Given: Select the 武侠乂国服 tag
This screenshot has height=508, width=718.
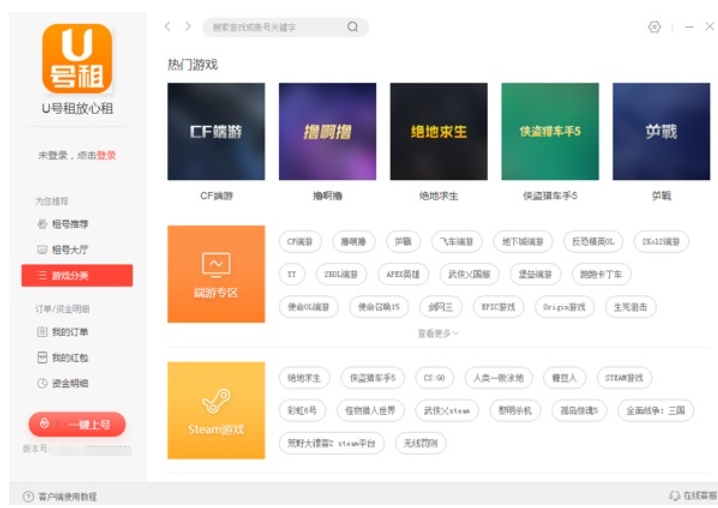Looking at the screenshot, I should (469, 274).
